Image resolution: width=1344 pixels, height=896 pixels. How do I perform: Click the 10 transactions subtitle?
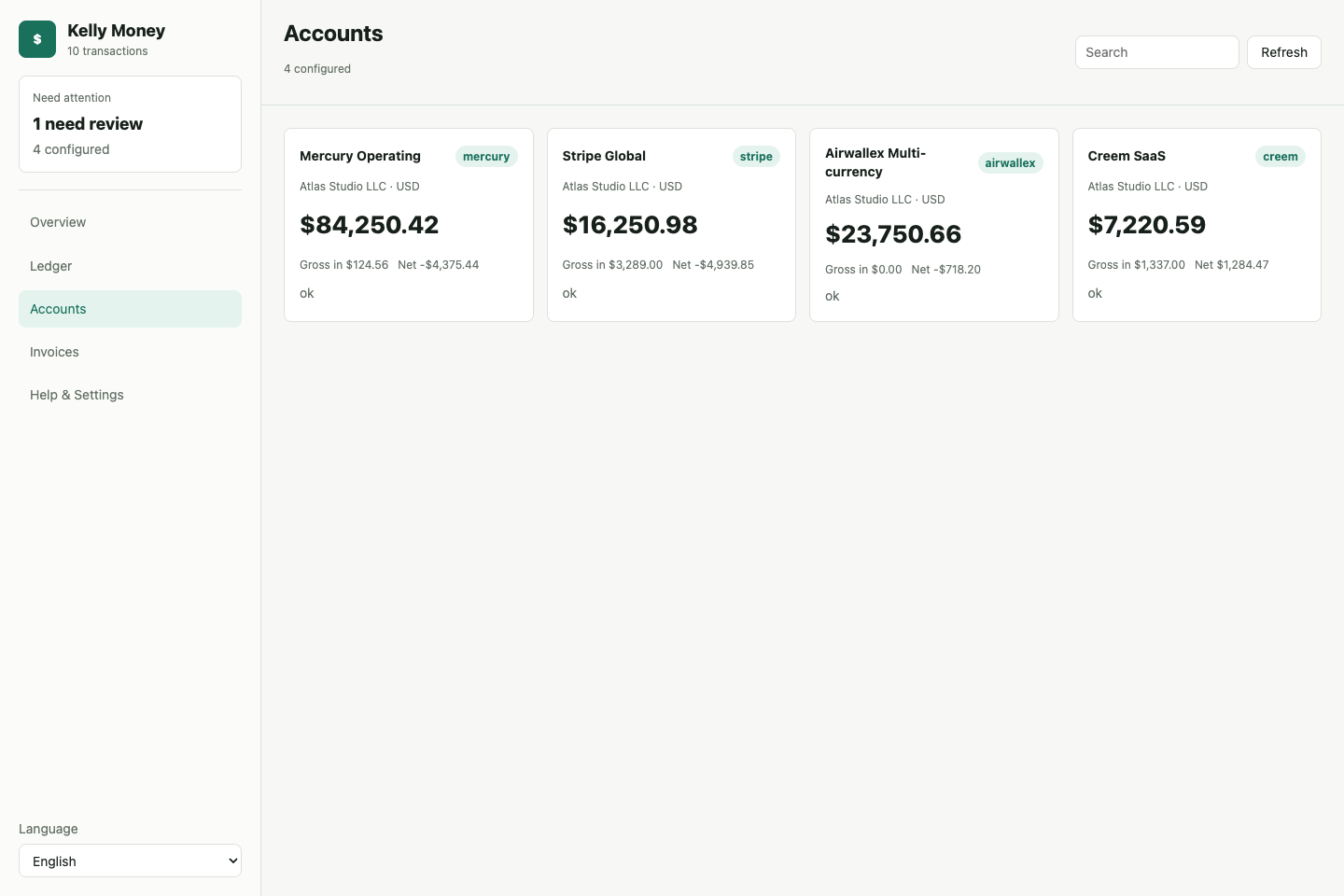tap(107, 51)
